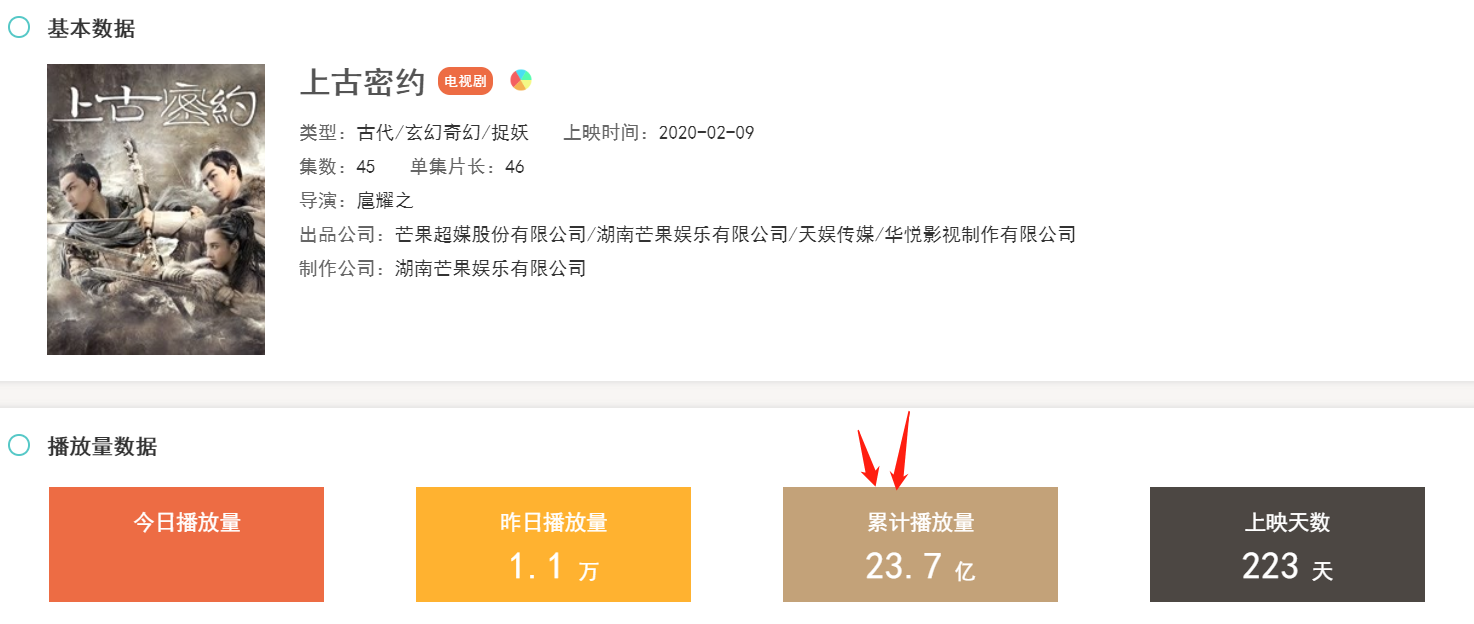Click the circle icon beside 基本数据
This screenshot has height=624, width=1474.
(x=19, y=27)
